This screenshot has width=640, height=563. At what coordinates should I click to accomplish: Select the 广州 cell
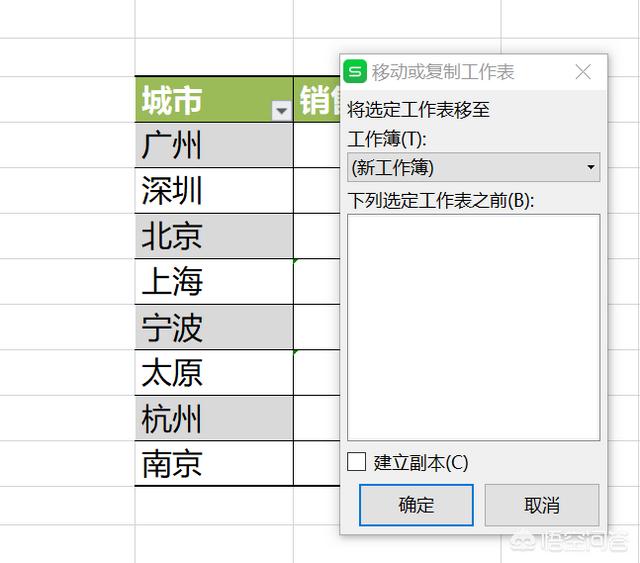[x=214, y=145]
